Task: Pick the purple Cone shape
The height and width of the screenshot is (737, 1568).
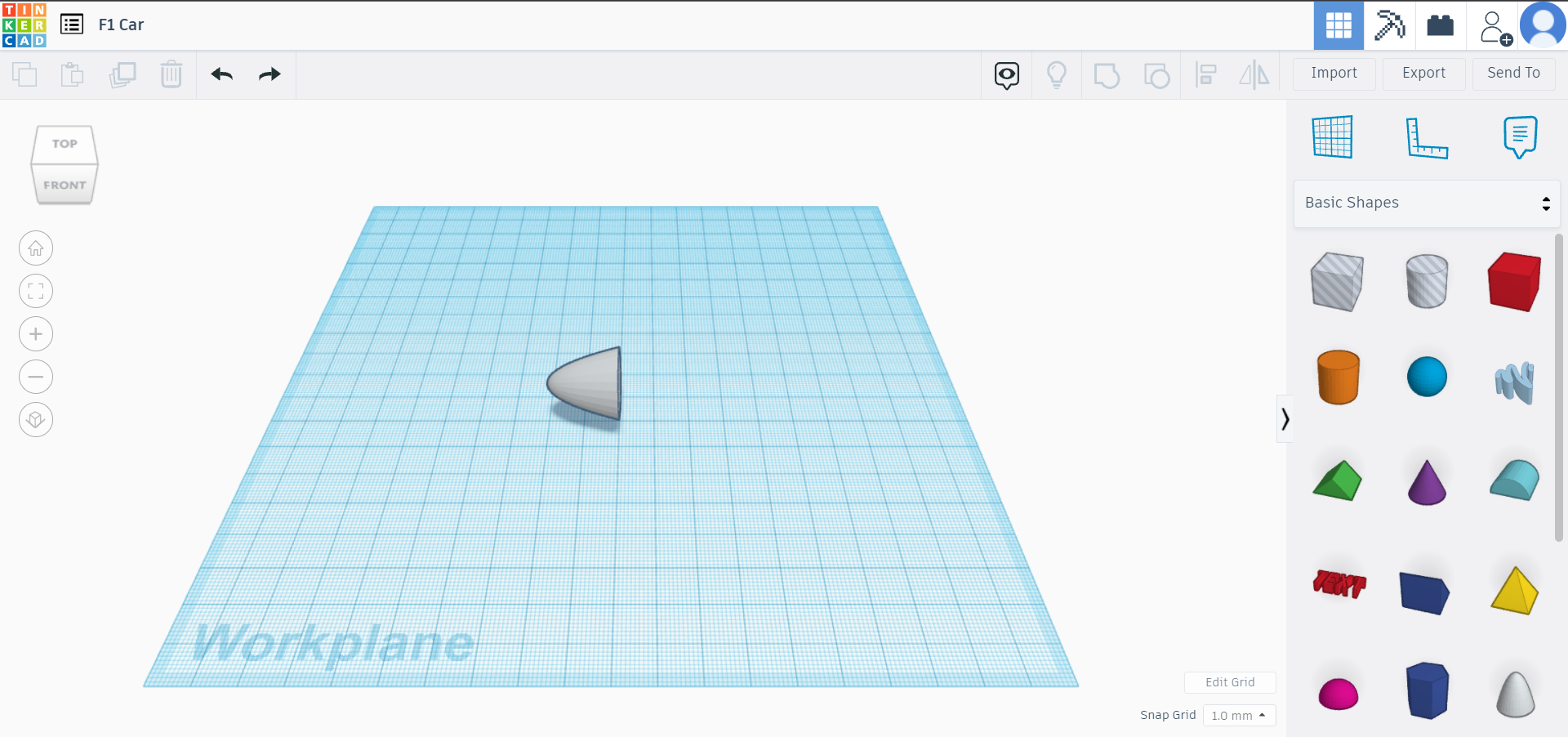Action: pos(1427,482)
